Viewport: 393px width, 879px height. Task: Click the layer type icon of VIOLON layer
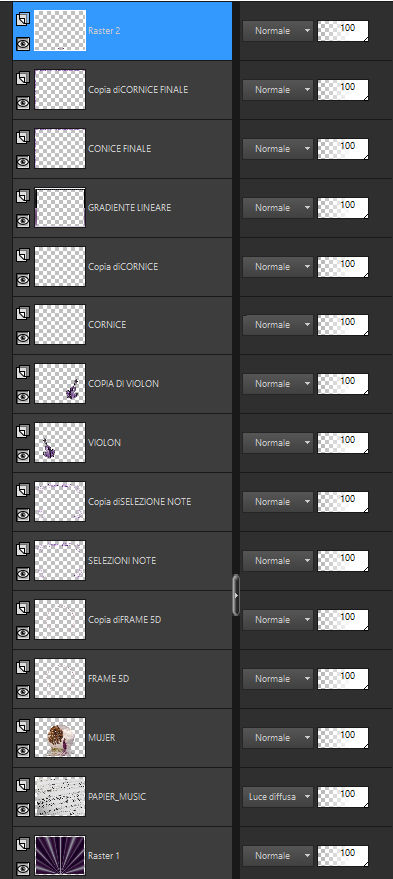point(22,432)
